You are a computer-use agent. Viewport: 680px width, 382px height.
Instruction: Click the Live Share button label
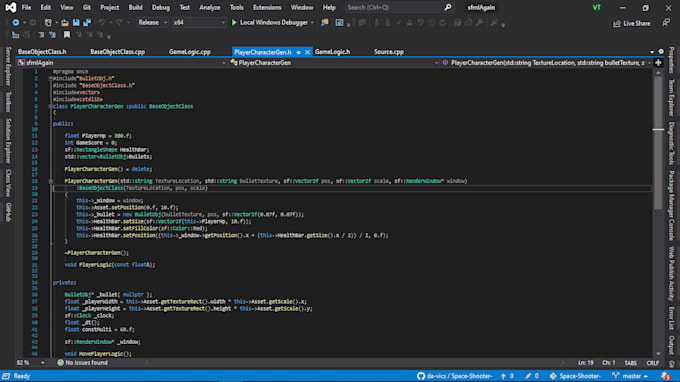tap(637, 23)
